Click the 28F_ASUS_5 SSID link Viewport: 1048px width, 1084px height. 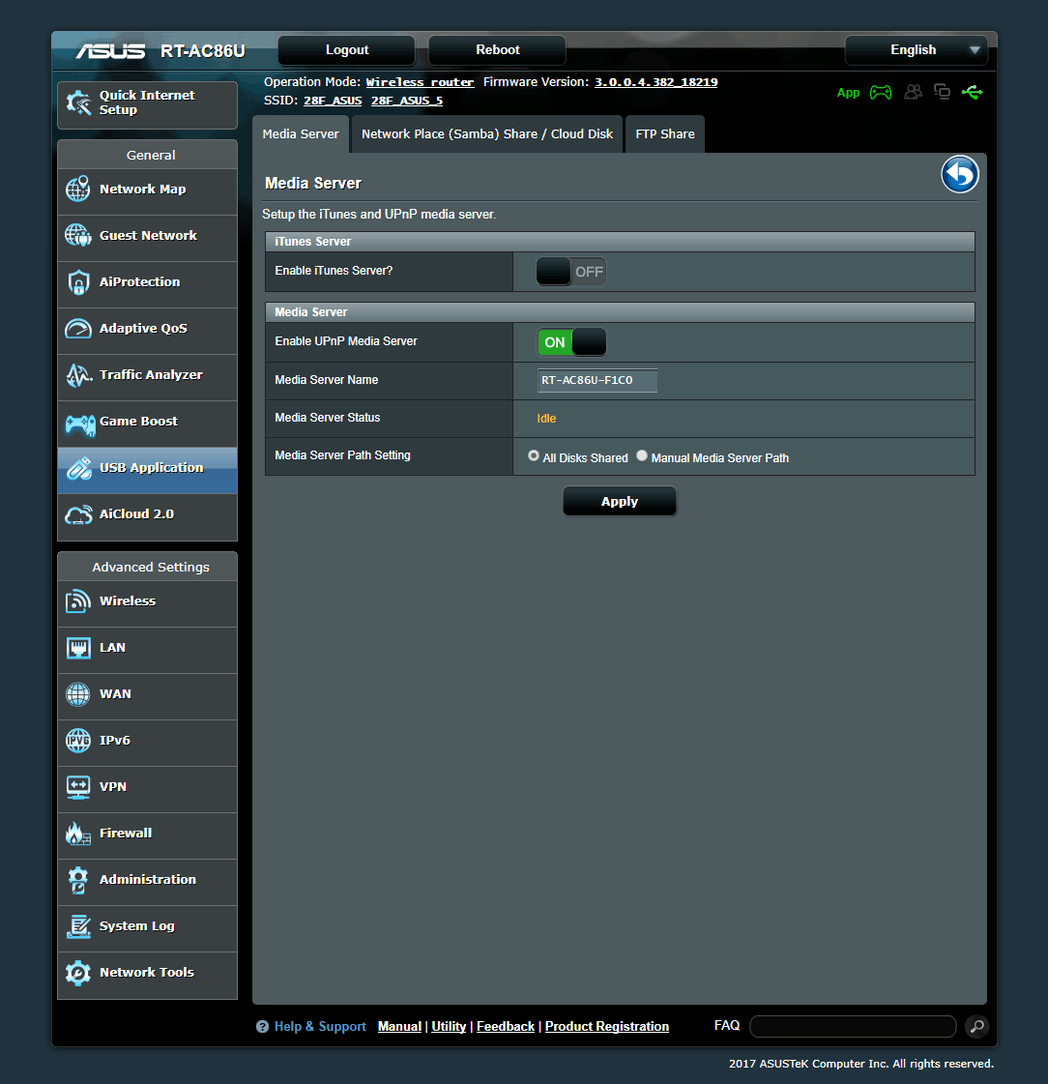406,100
